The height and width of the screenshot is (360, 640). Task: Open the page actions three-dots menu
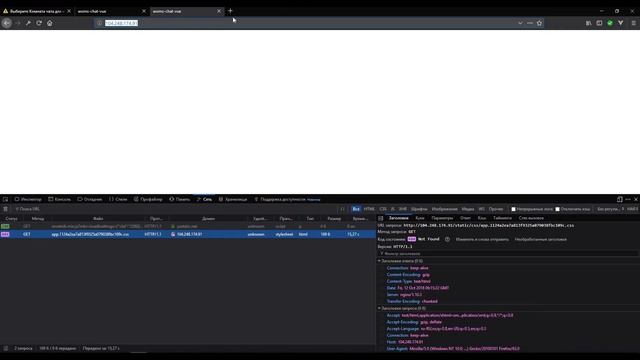pos(530,23)
